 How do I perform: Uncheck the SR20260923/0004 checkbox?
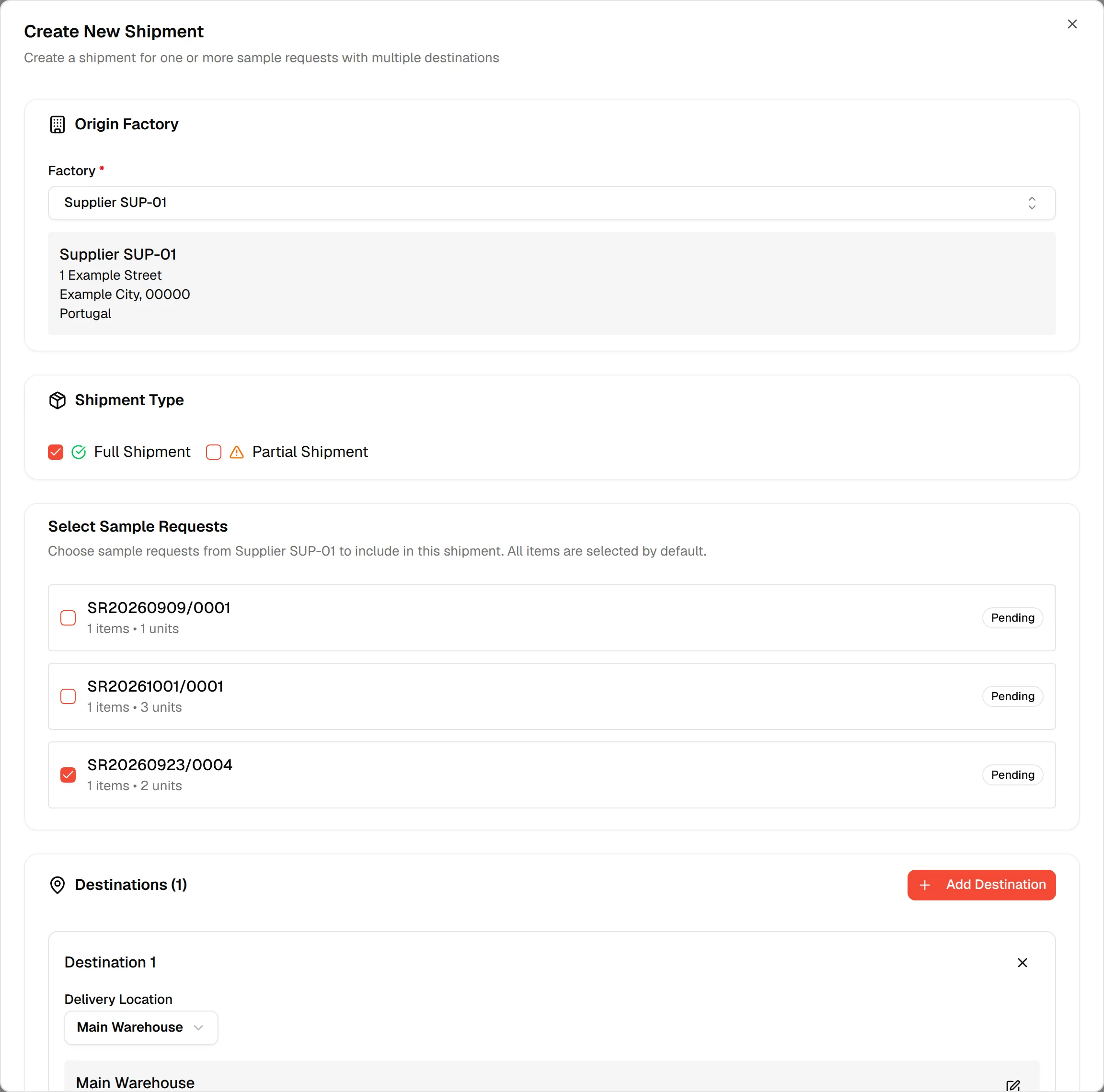68,775
